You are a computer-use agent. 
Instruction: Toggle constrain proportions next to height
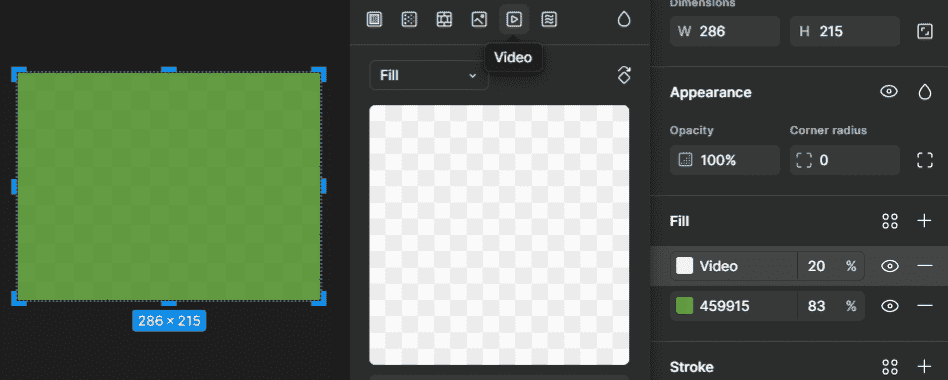924,31
